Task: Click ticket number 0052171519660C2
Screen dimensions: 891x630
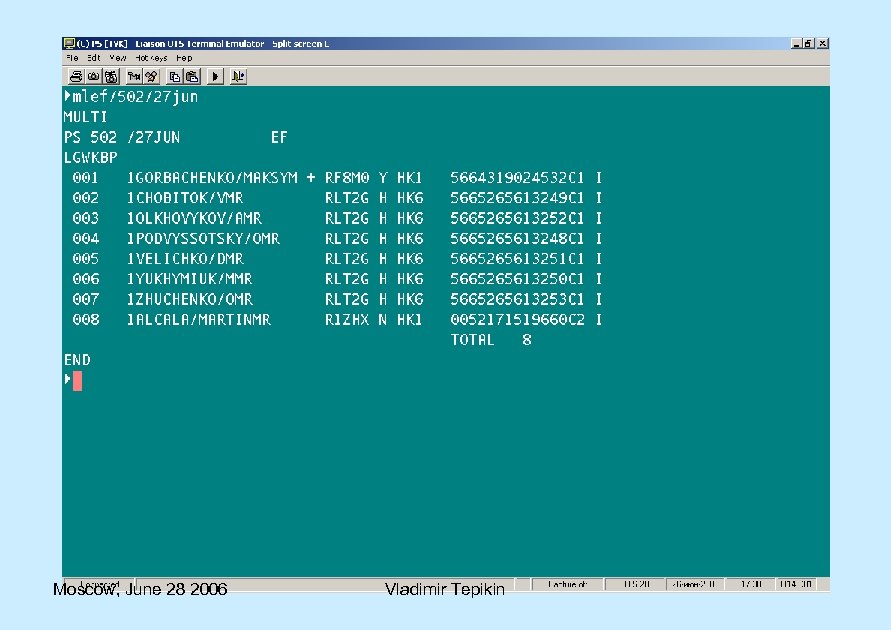Action: (517, 320)
